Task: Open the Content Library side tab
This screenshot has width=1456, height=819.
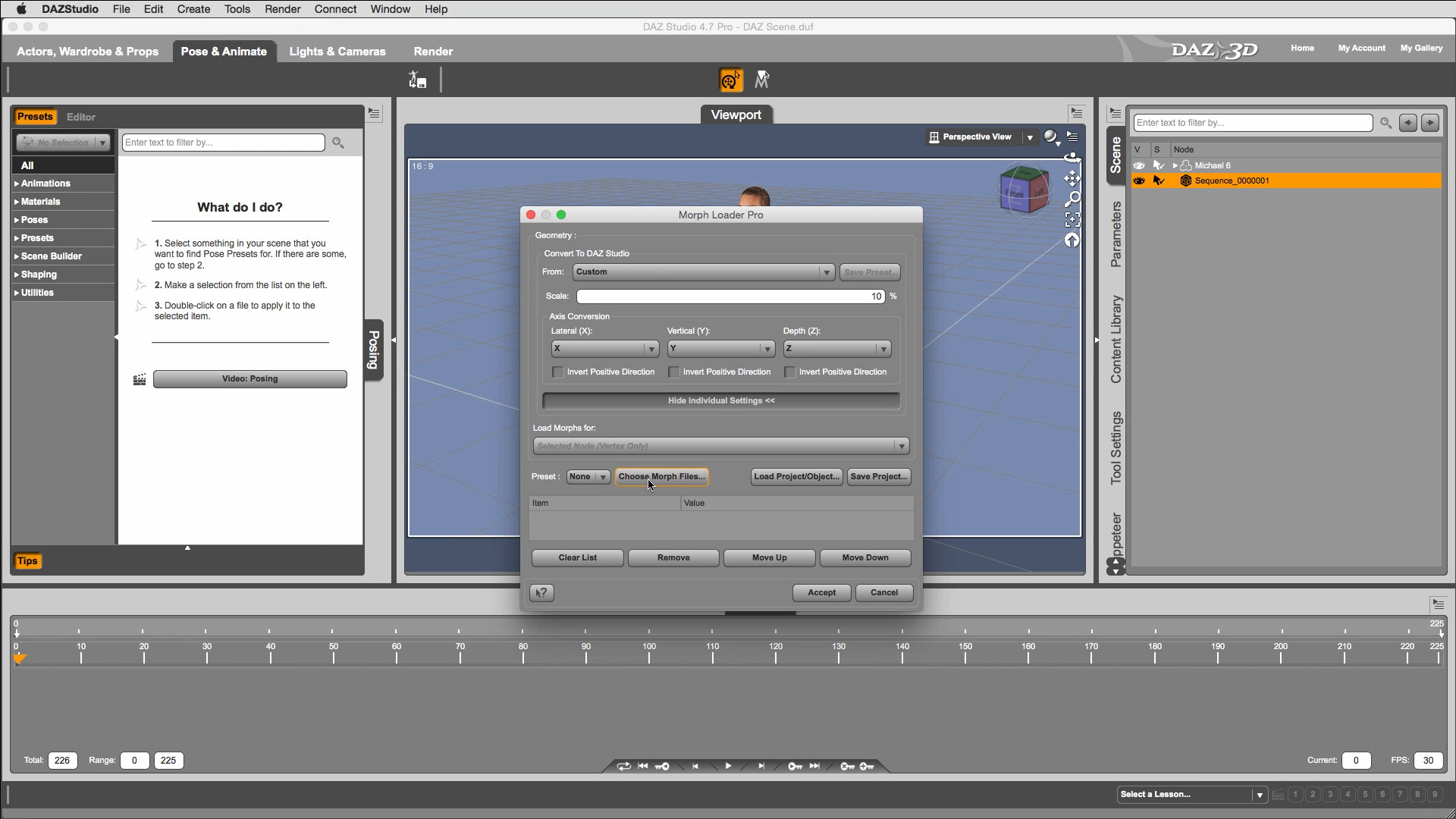Action: [x=1116, y=339]
